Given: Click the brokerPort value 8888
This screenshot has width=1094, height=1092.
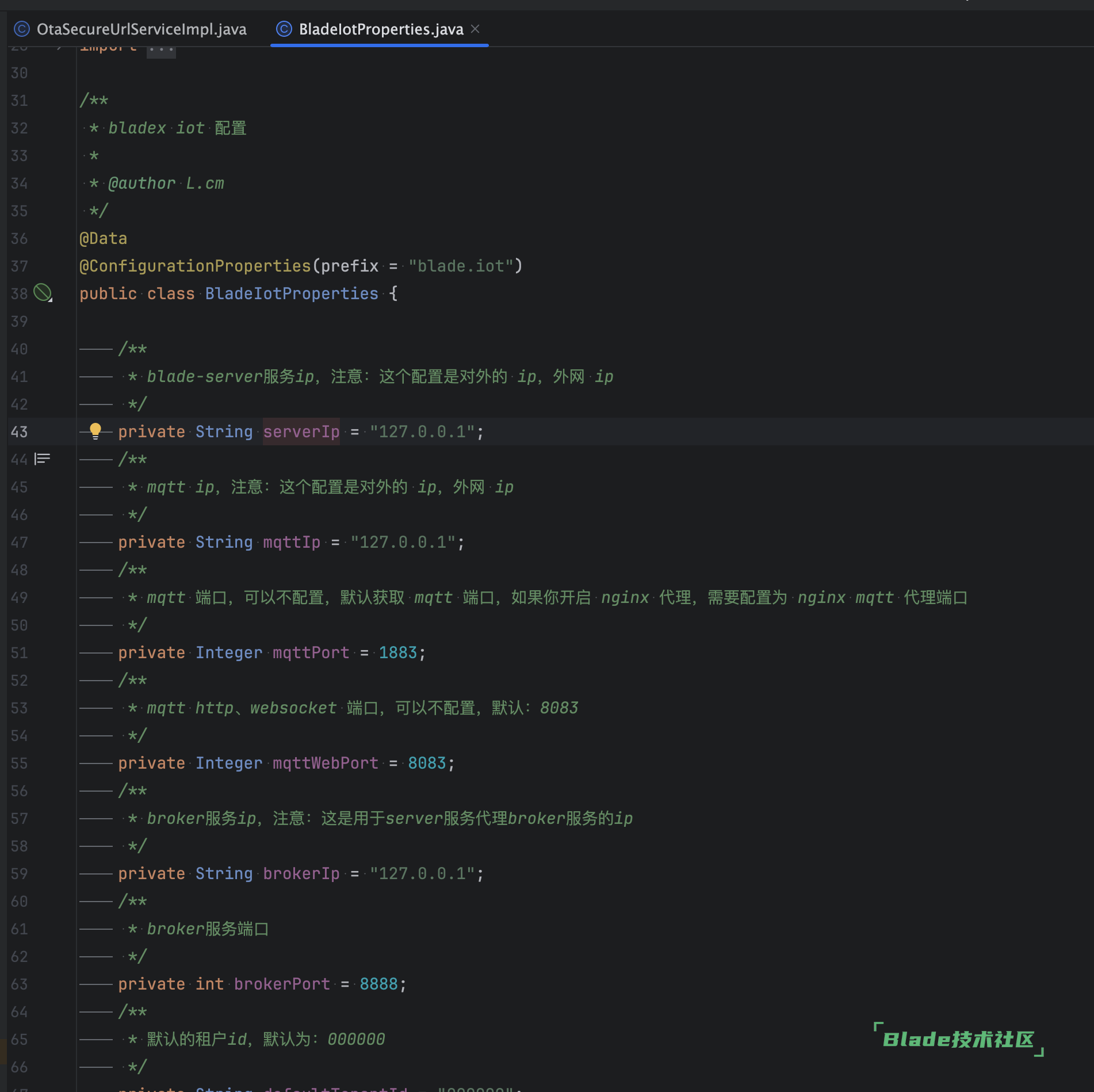Looking at the screenshot, I should [378, 983].
